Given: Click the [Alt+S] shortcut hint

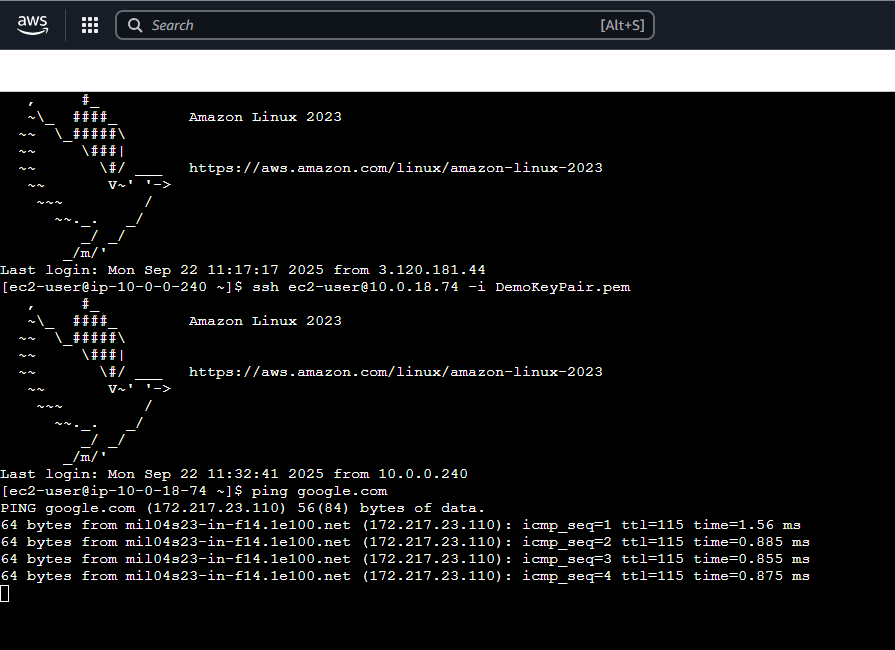Looking at the screenshot, I should point(621,25).
